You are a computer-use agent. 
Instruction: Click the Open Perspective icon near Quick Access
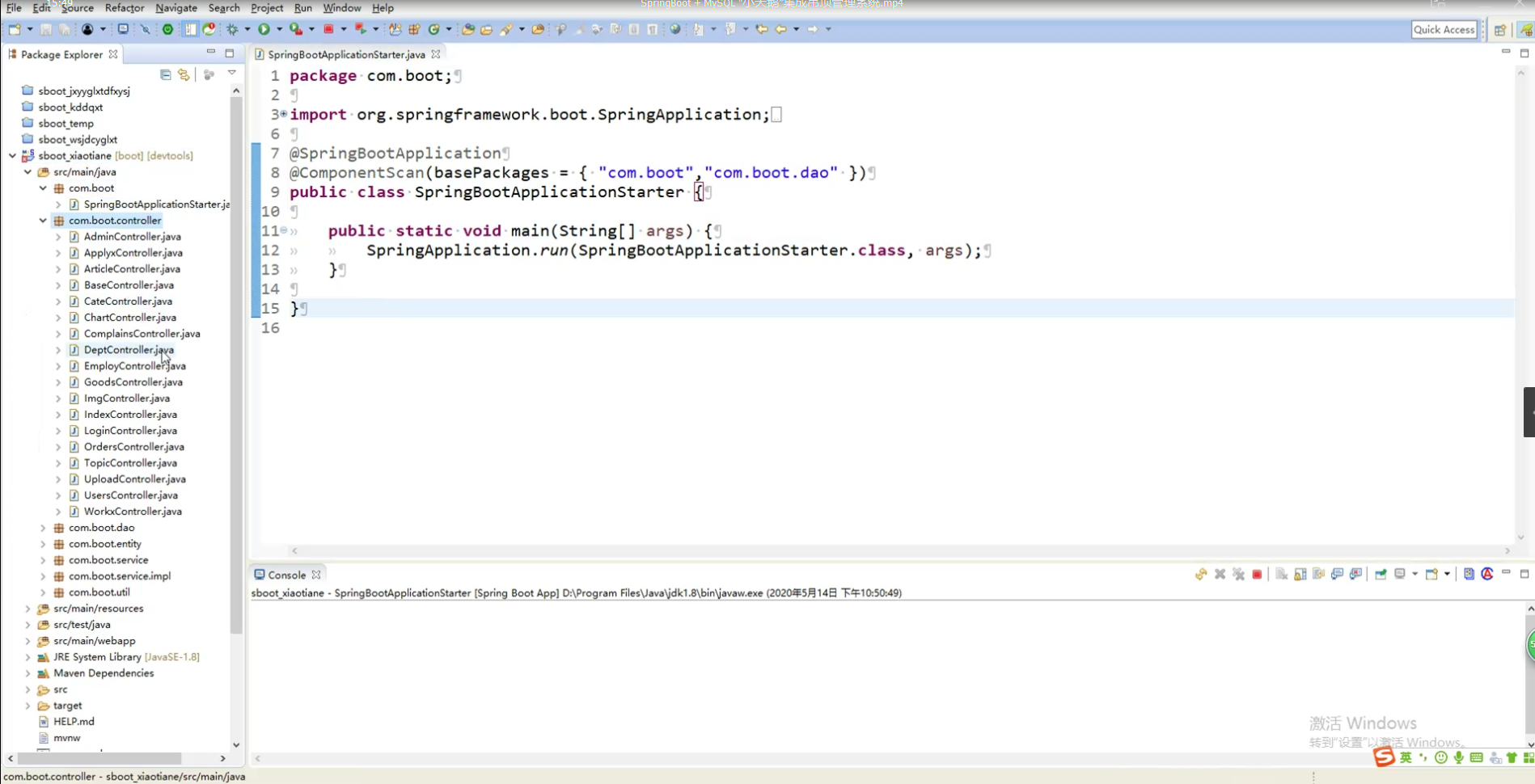[x=1500, y=30]
